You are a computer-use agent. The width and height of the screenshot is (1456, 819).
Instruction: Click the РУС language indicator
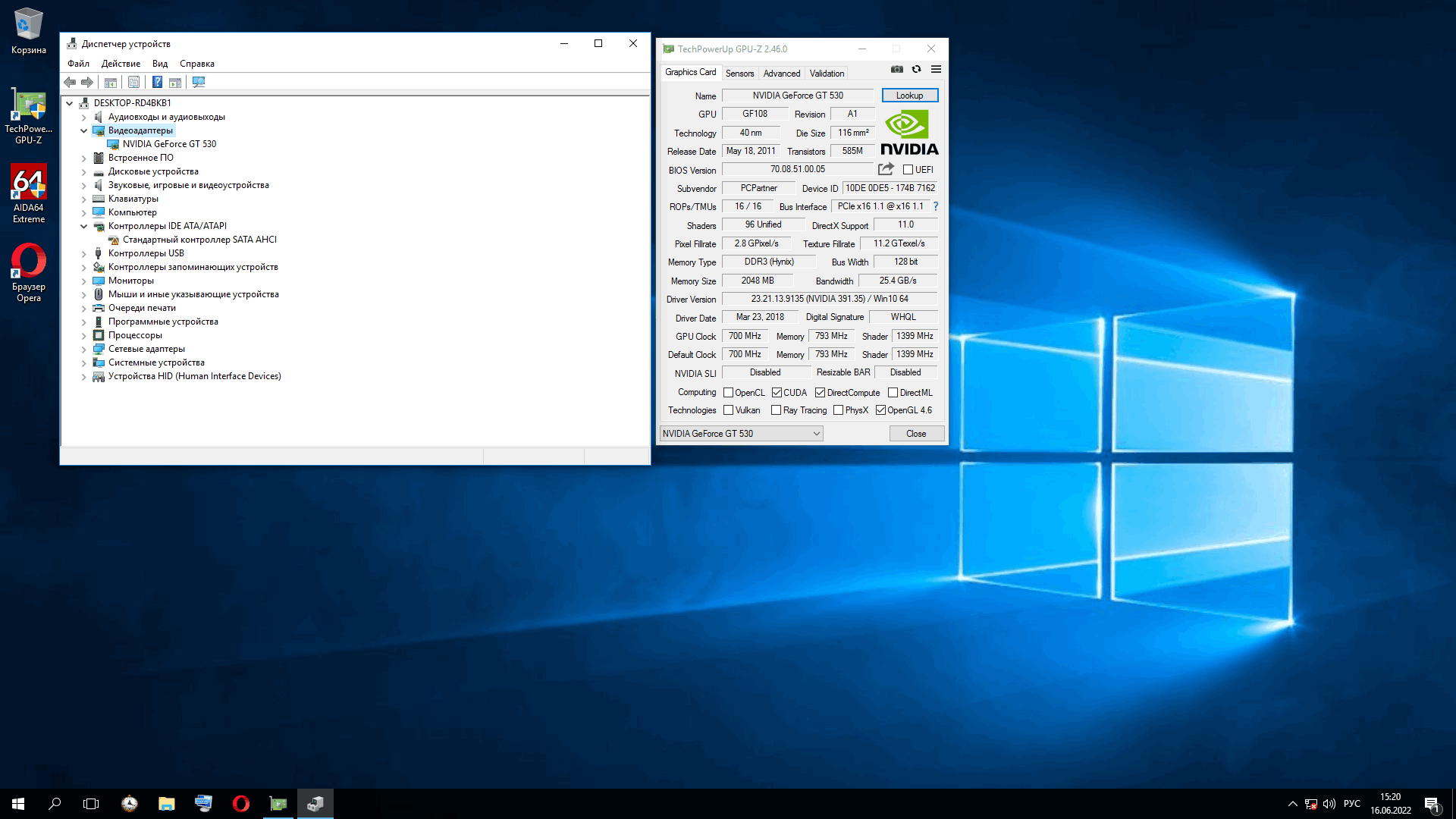click(1352, 804)
